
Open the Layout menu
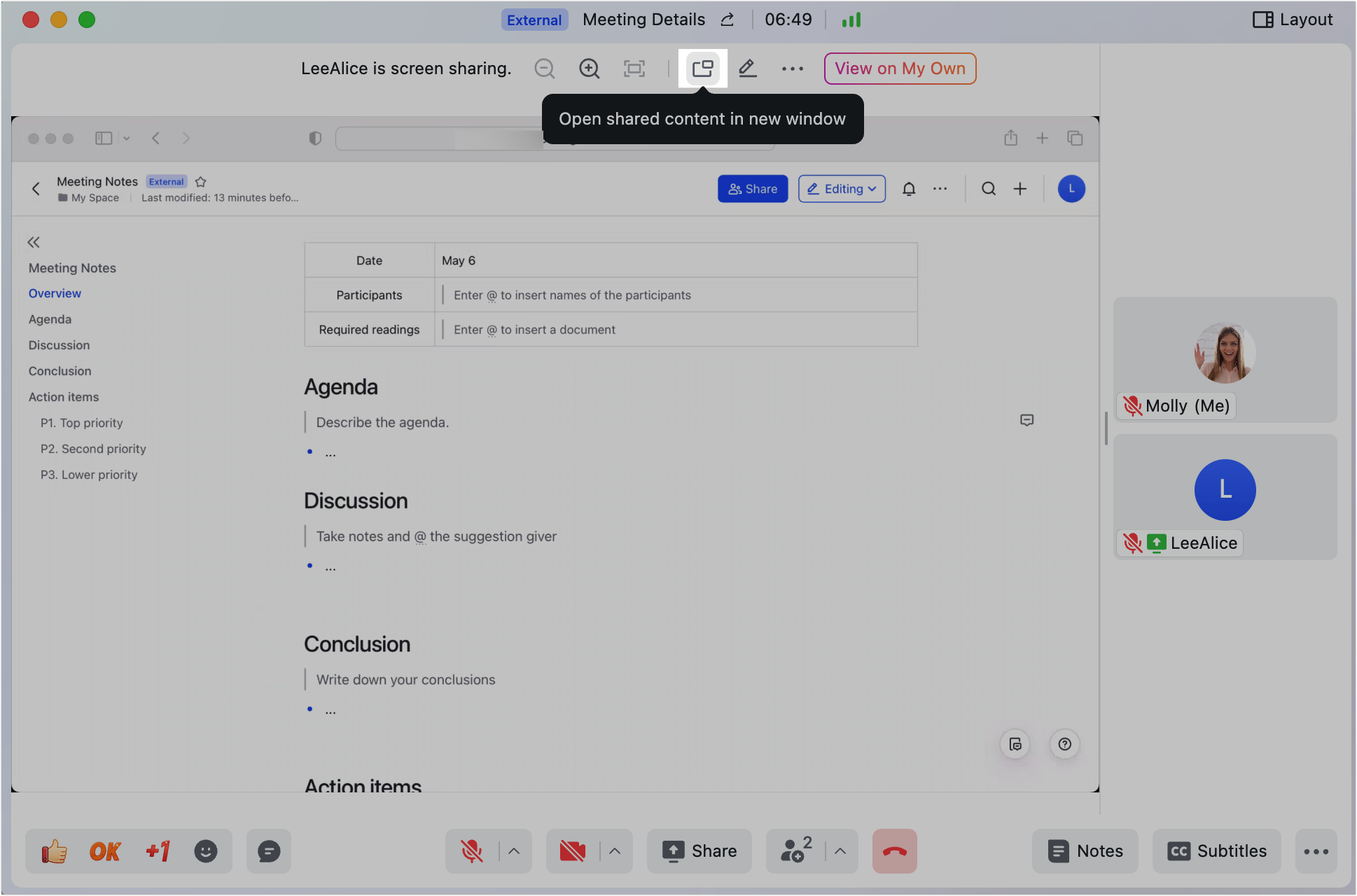coord(1293,20)
